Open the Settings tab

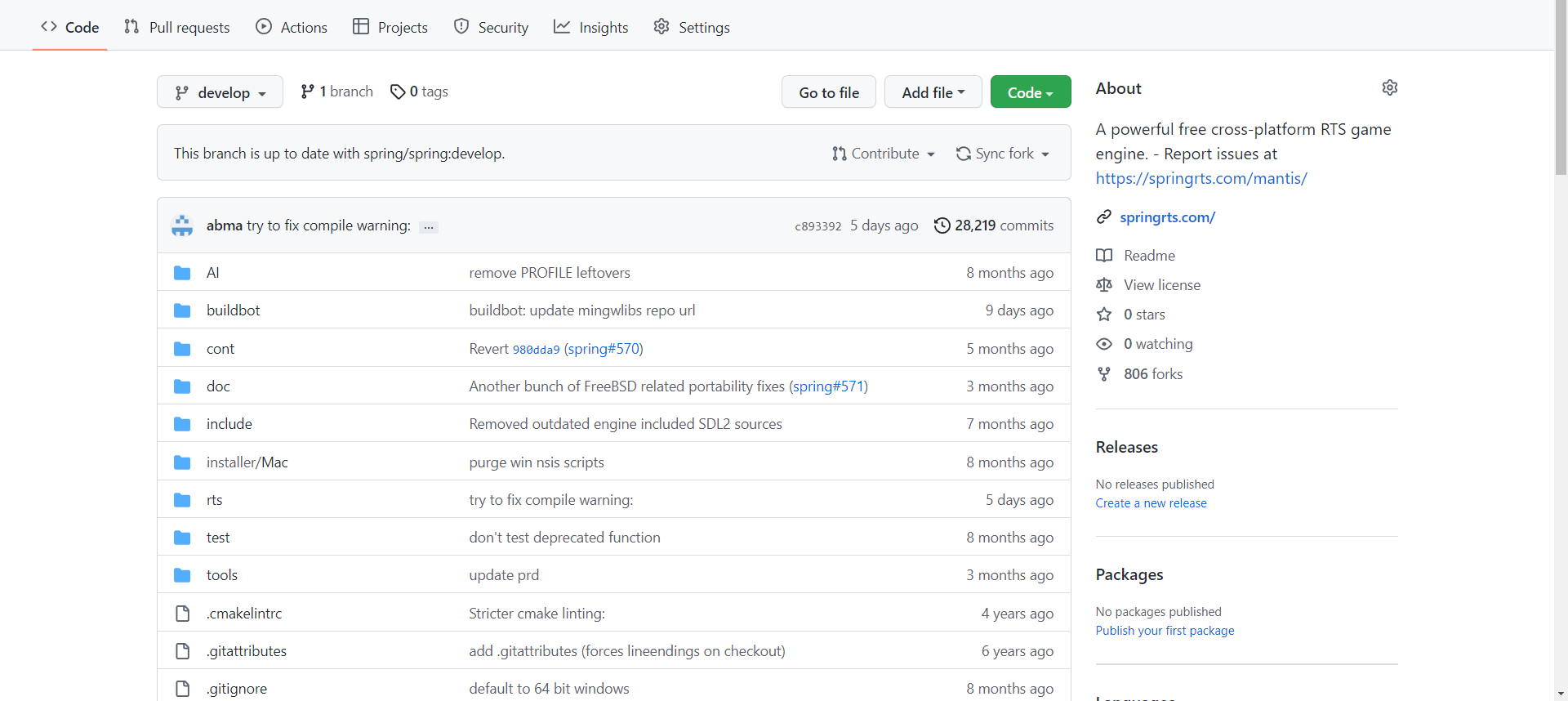[x=692, y=27]
